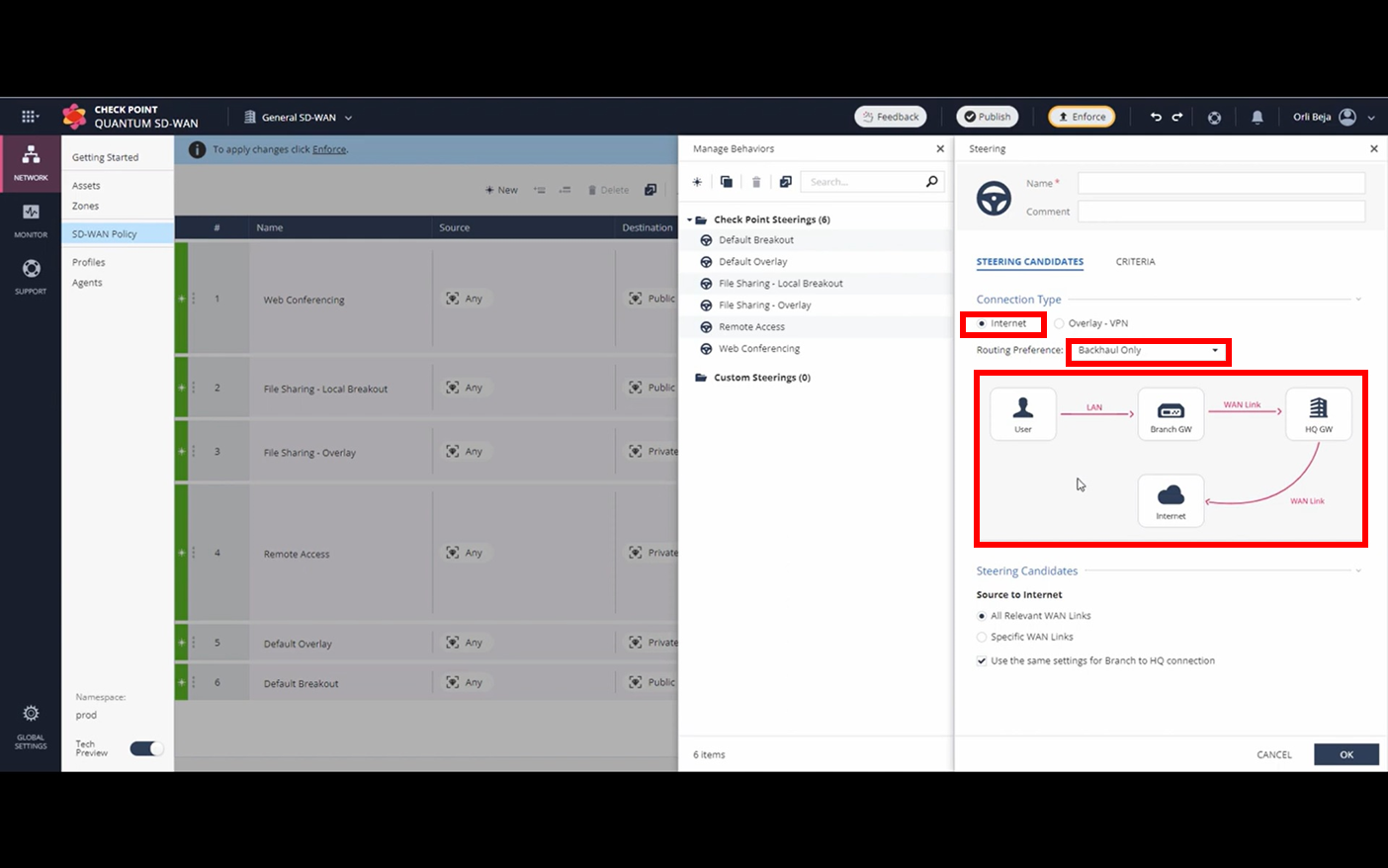
Task: Click the Internet cloud node in diagram
Action: point(1171,500)
